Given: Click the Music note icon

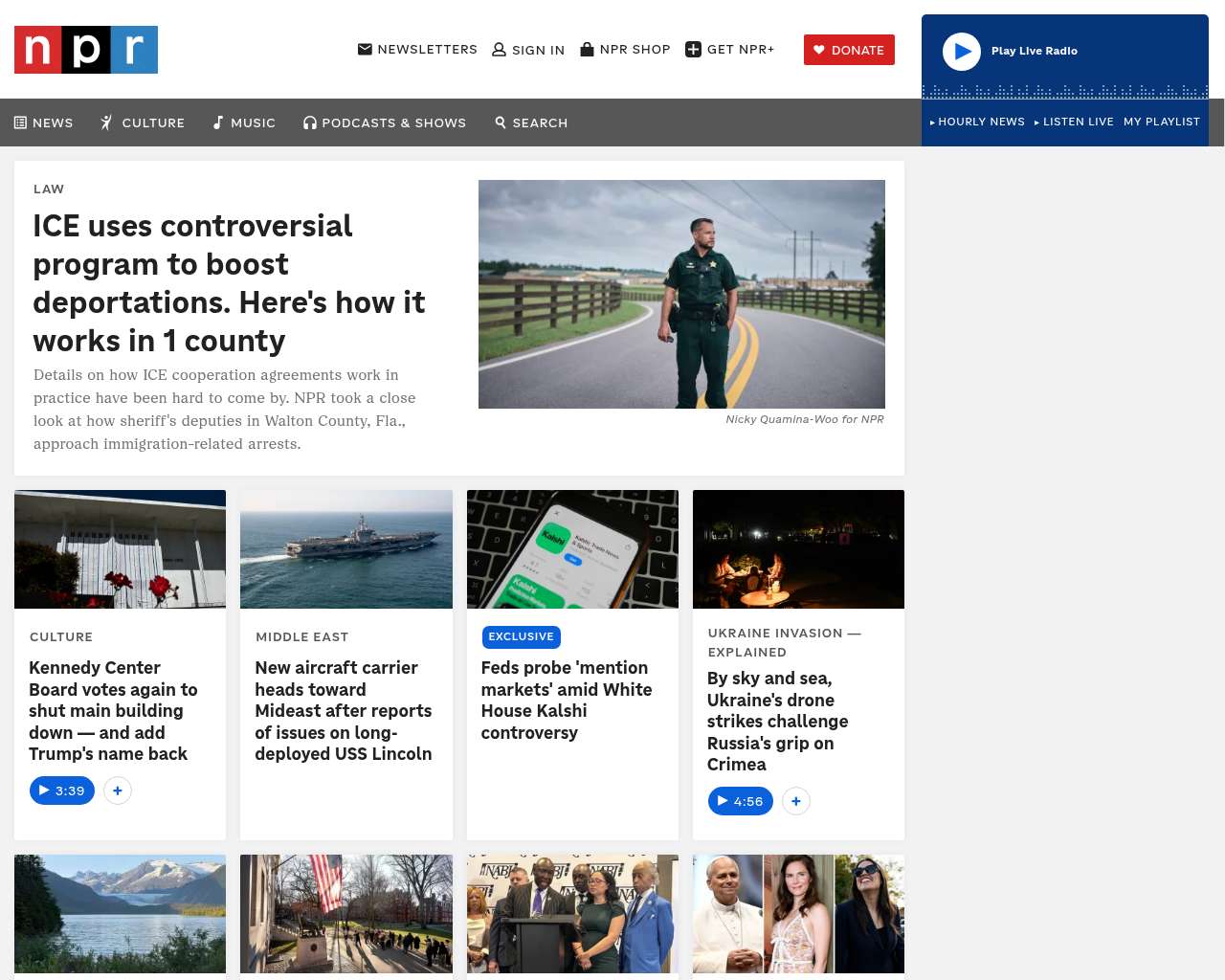Looking at the screenshot, I should coord(218,122).
